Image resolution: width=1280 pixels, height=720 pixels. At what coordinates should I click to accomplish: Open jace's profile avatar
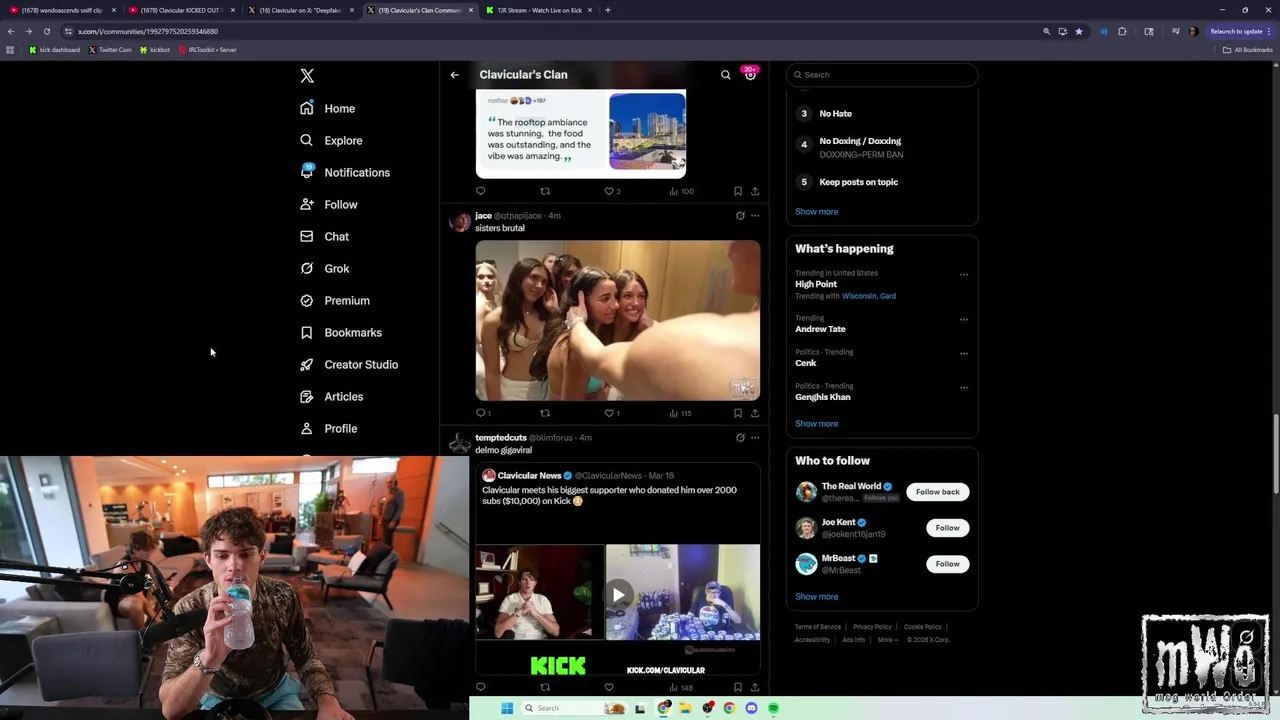pos(460,221)
